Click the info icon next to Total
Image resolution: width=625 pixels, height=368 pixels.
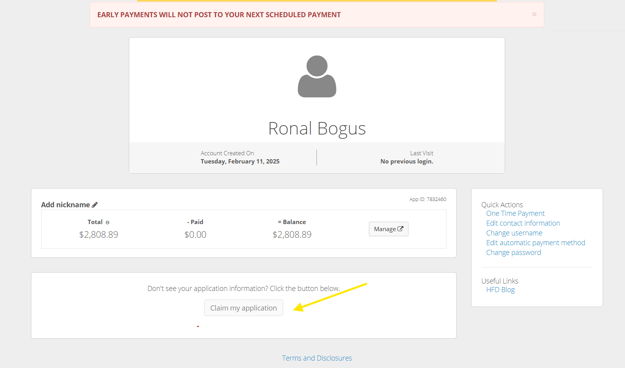click(x=107, y=222)
